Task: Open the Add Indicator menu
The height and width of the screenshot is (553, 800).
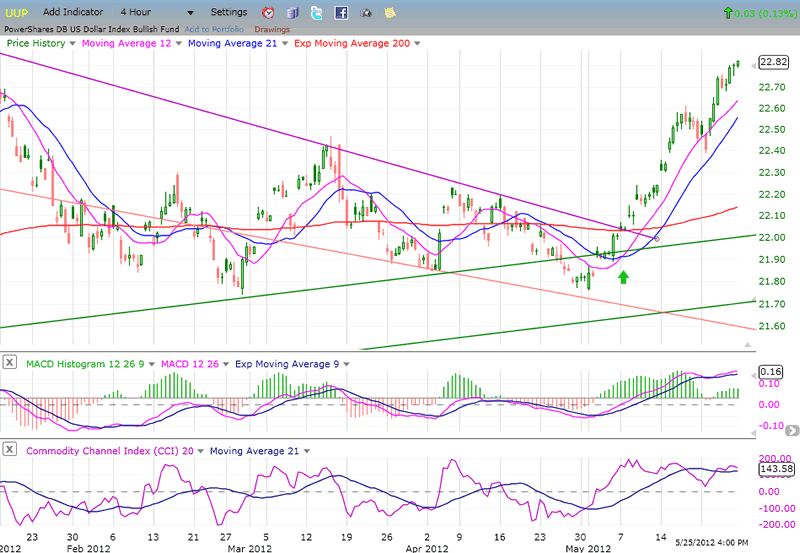Action: 71,12
